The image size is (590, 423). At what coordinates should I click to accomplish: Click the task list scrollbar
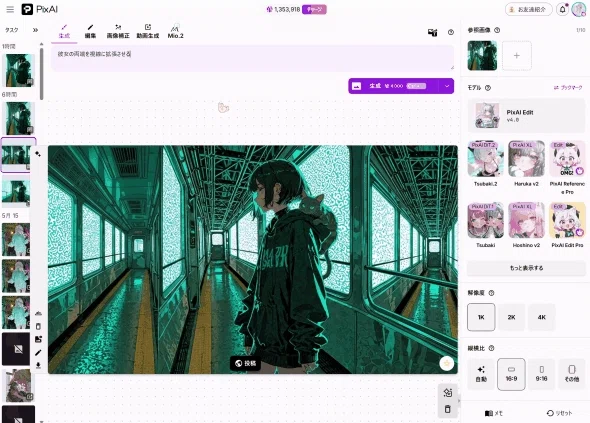coord(41,73)
